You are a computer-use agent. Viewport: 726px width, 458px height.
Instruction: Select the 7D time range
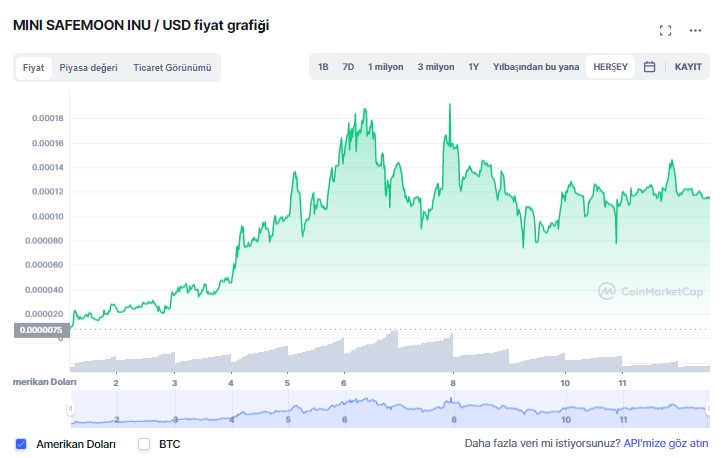pyautogui.click(x=348, y=67)
